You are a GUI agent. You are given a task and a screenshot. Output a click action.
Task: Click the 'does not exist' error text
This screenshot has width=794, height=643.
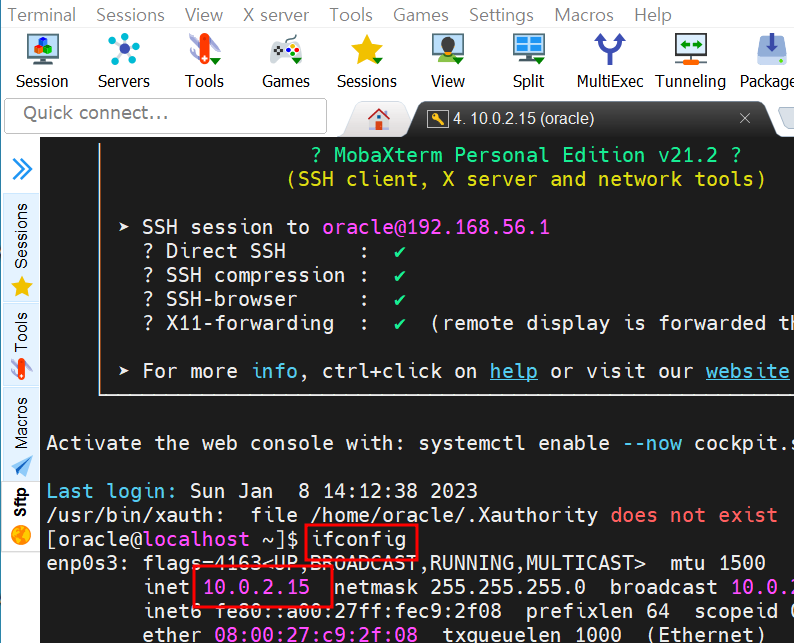pyautogui.click(x=694, y=515)
